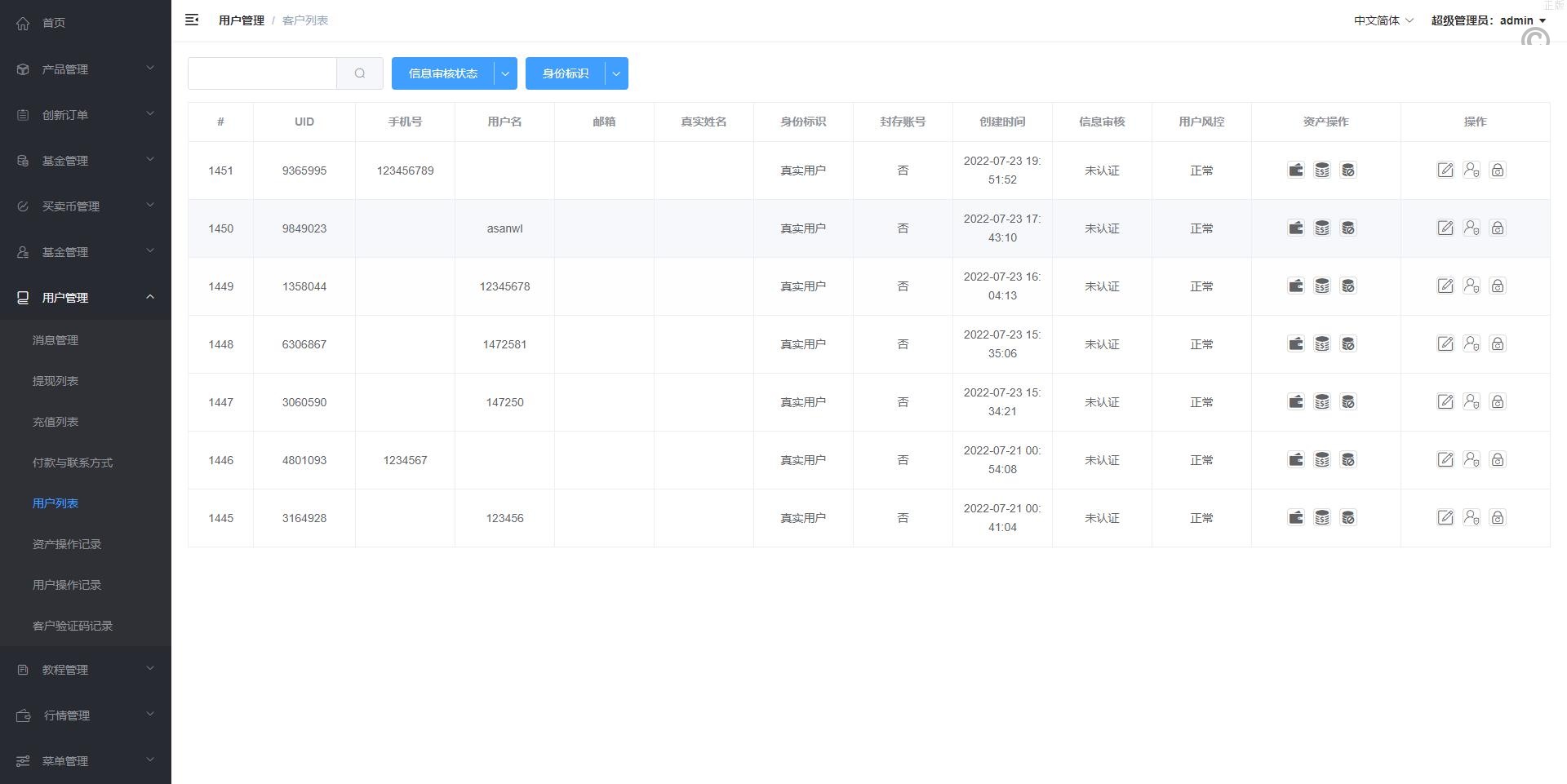Open the 信息审核状态 dropdown arrow

tap(505, 73)
